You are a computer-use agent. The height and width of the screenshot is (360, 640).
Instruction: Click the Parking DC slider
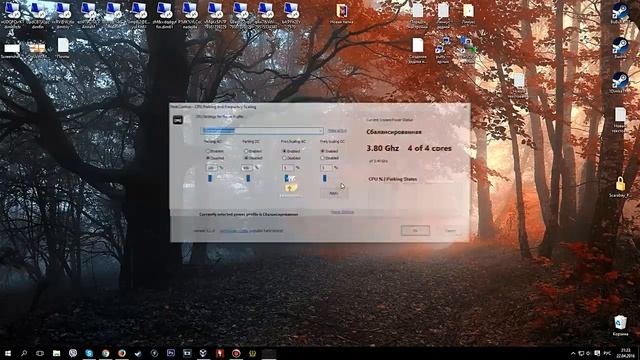[x=248, y=178]
